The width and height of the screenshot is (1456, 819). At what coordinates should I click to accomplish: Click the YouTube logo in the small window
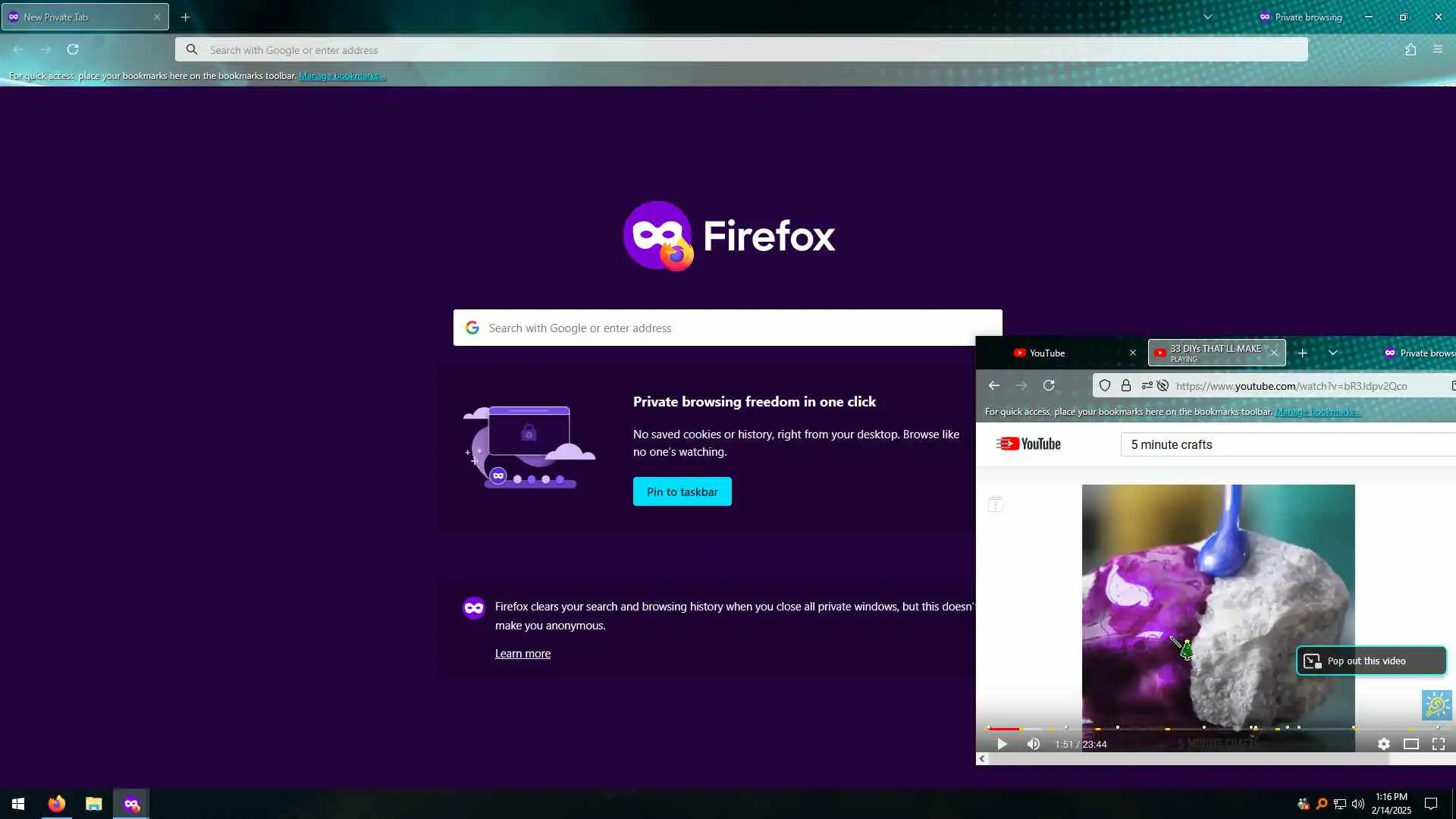point(1028,444)
